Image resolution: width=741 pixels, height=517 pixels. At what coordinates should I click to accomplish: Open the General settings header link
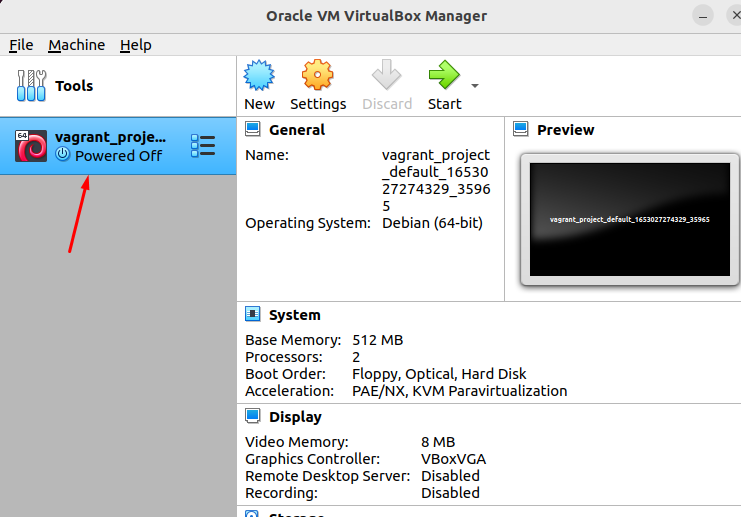[x=297, y=129]
